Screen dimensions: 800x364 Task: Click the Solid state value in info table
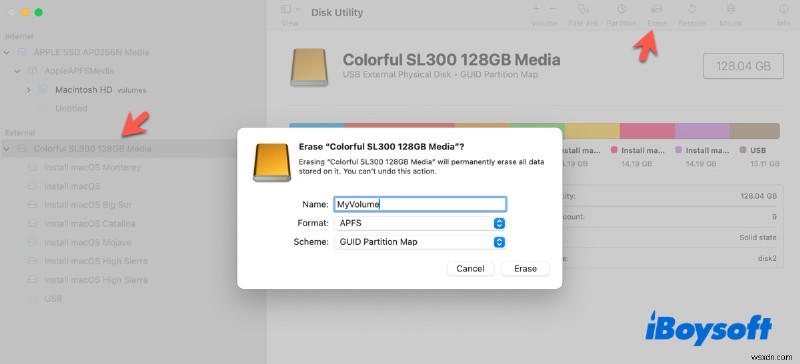tap(758, 237)
